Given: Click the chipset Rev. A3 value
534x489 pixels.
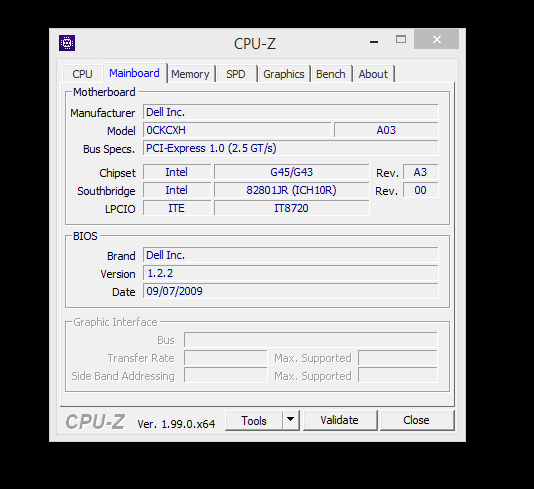Looking at the screenshot, I should pyautogui.click(x=421, y=172).
